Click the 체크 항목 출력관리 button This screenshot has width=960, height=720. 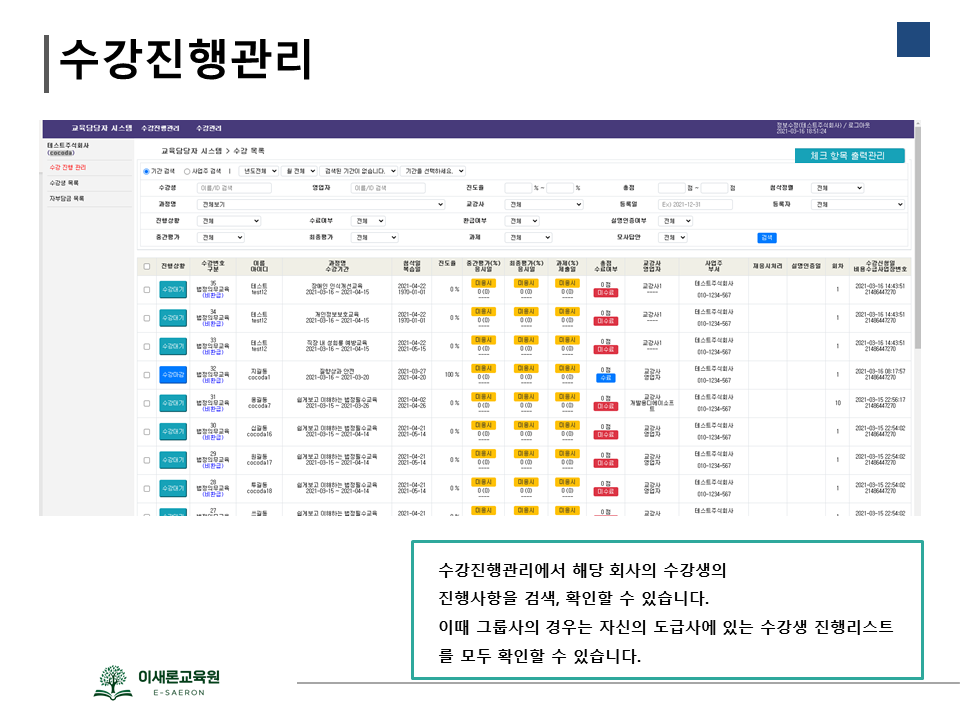click(x=849, y=156)
